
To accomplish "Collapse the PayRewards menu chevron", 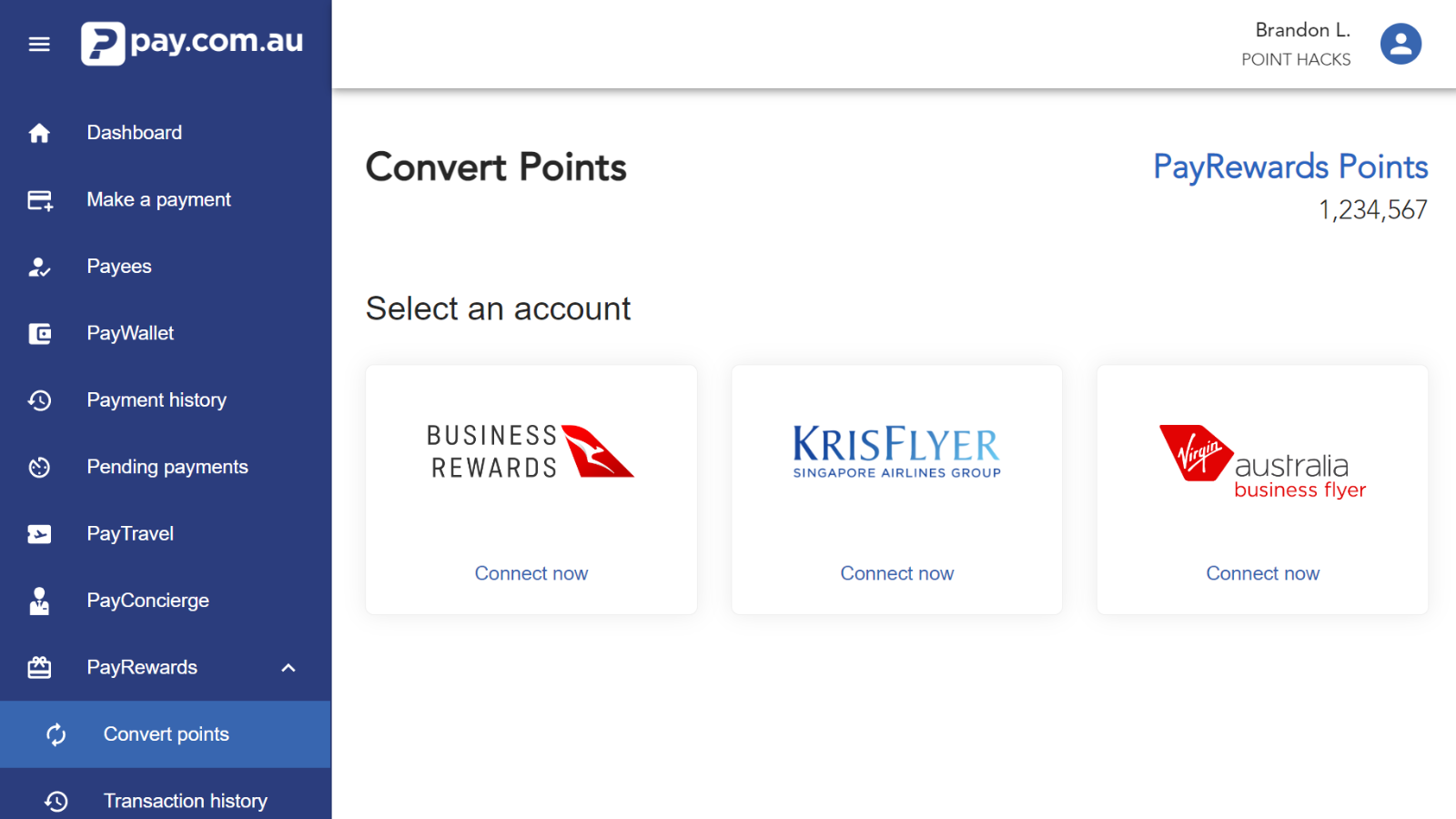I will 288,668.
